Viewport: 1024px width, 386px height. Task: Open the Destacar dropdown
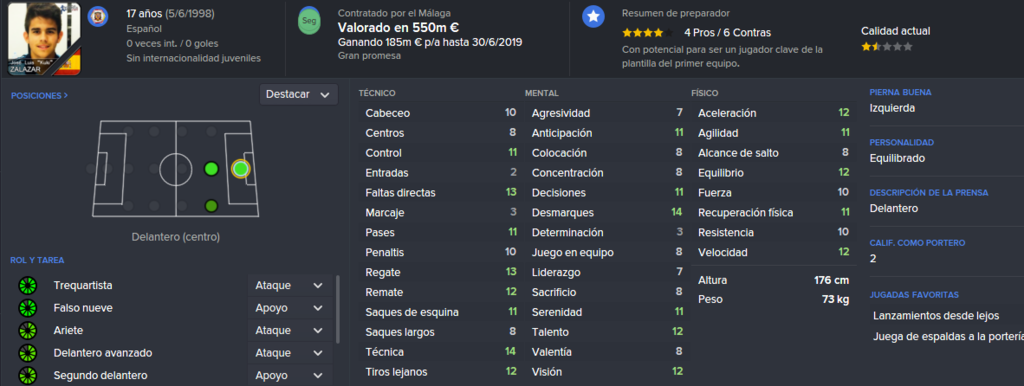[x=298, y=95]
